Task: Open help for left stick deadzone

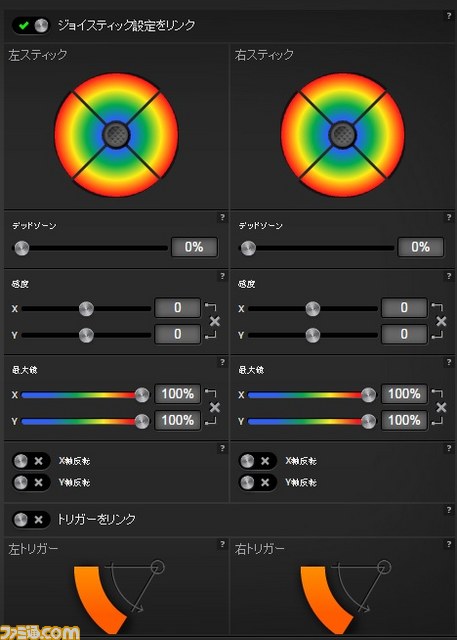Action: click(222, 217)
